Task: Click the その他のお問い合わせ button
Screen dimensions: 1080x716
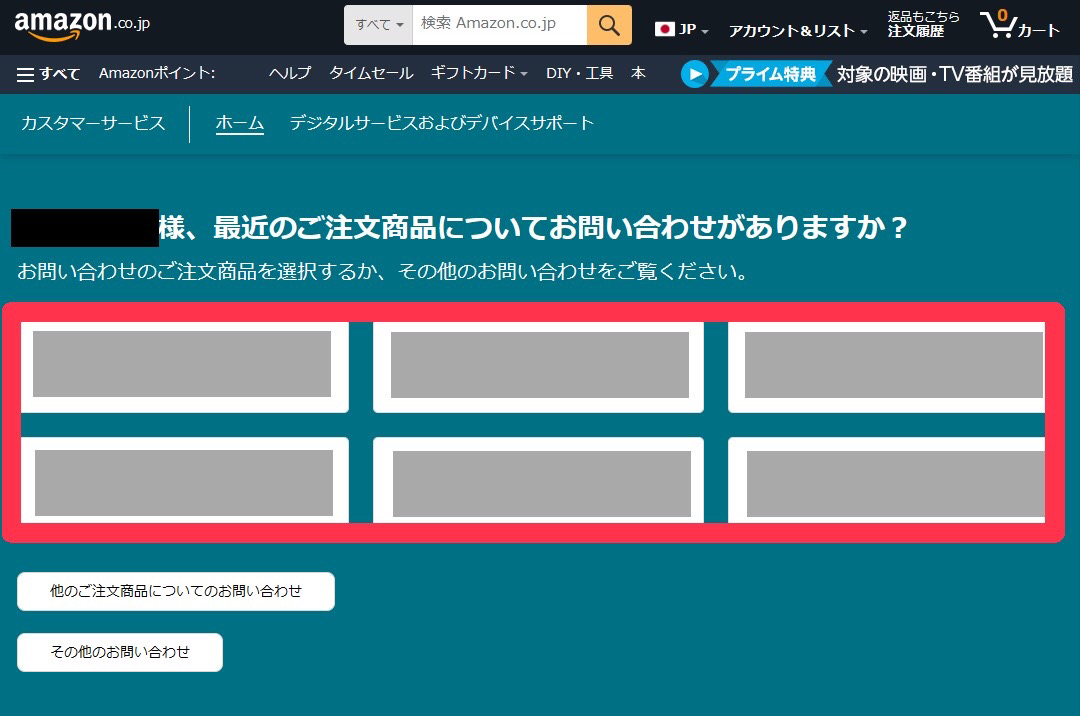Action: pos(120,652)
